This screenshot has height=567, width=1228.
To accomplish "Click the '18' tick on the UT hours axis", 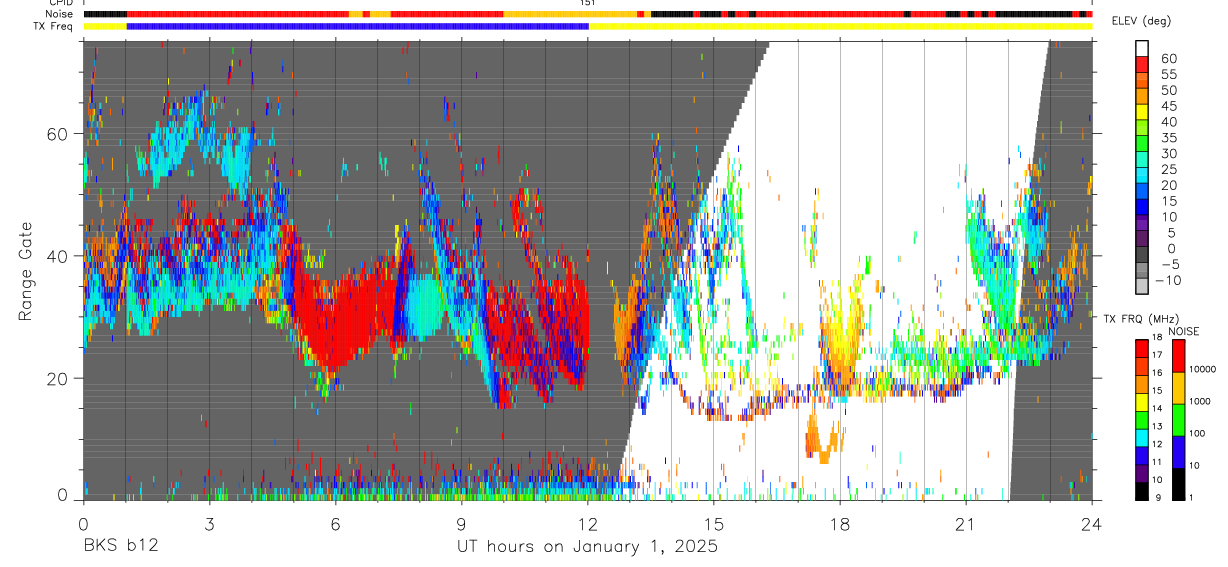I will click(x=839, y=523).
